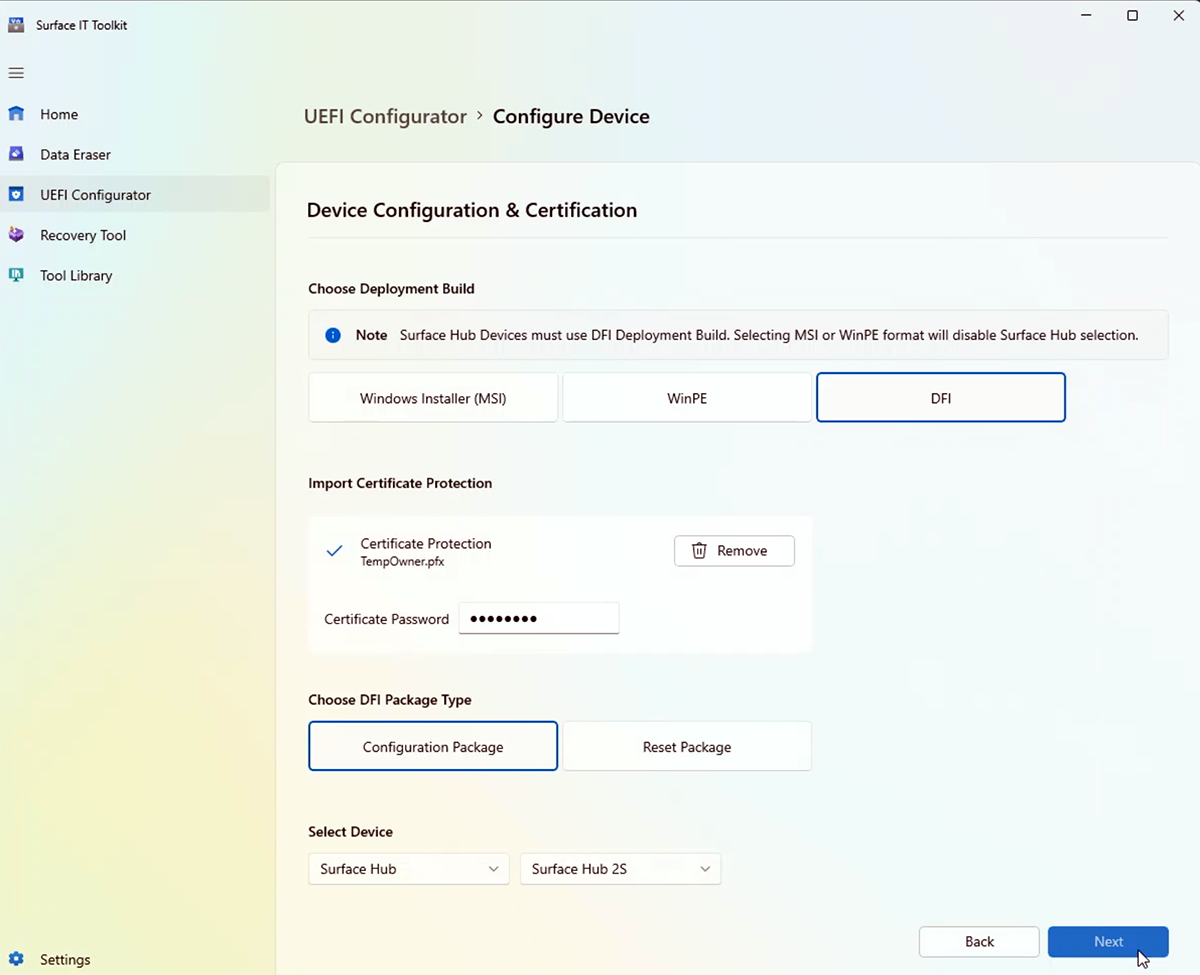
Task: Open the Surface Hub device dropdown
Action: [408, 868]
